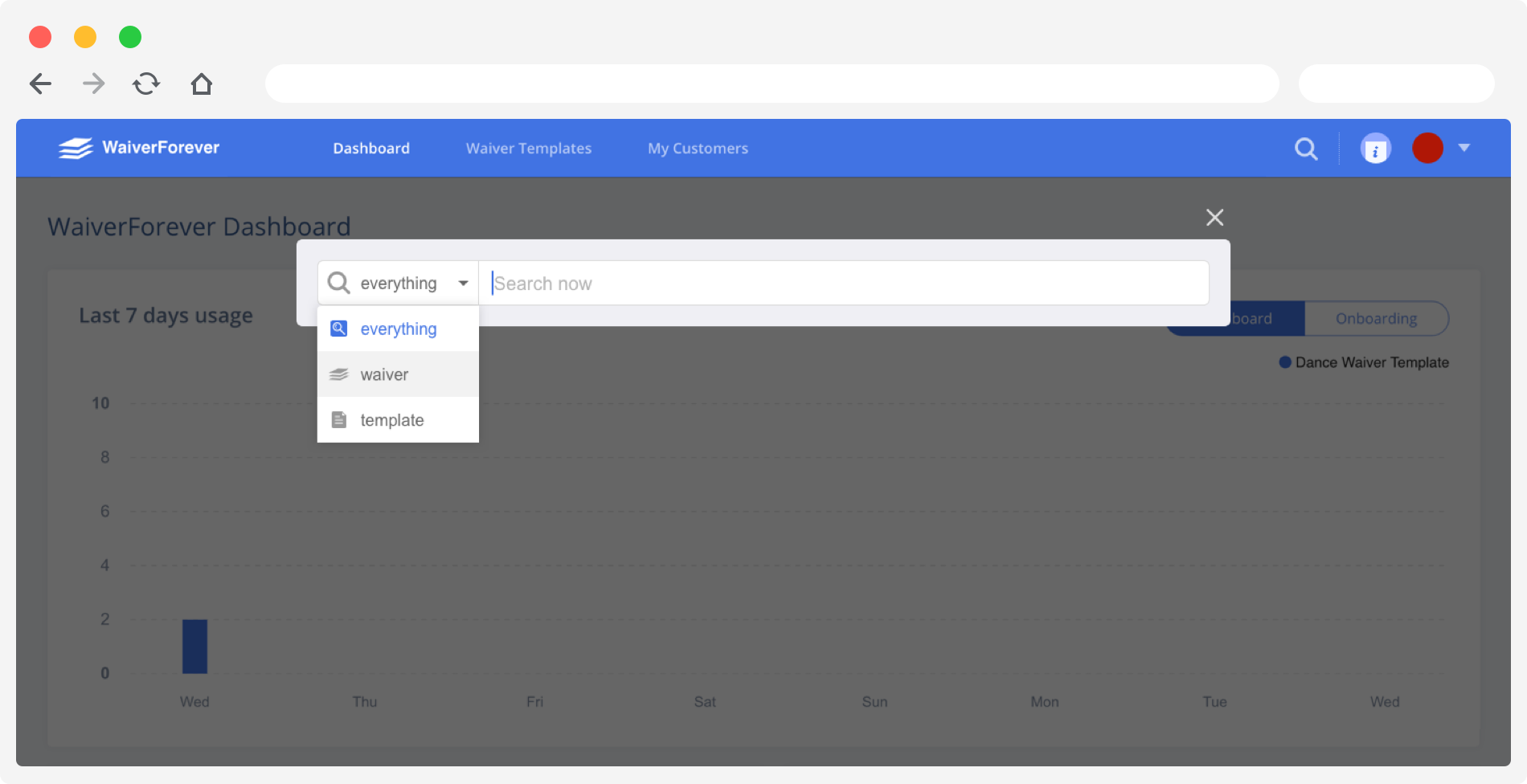Select the template document icon in dropdown
Image resolution: width=1527 pixels, height=784 pixels.
[338, 419]
